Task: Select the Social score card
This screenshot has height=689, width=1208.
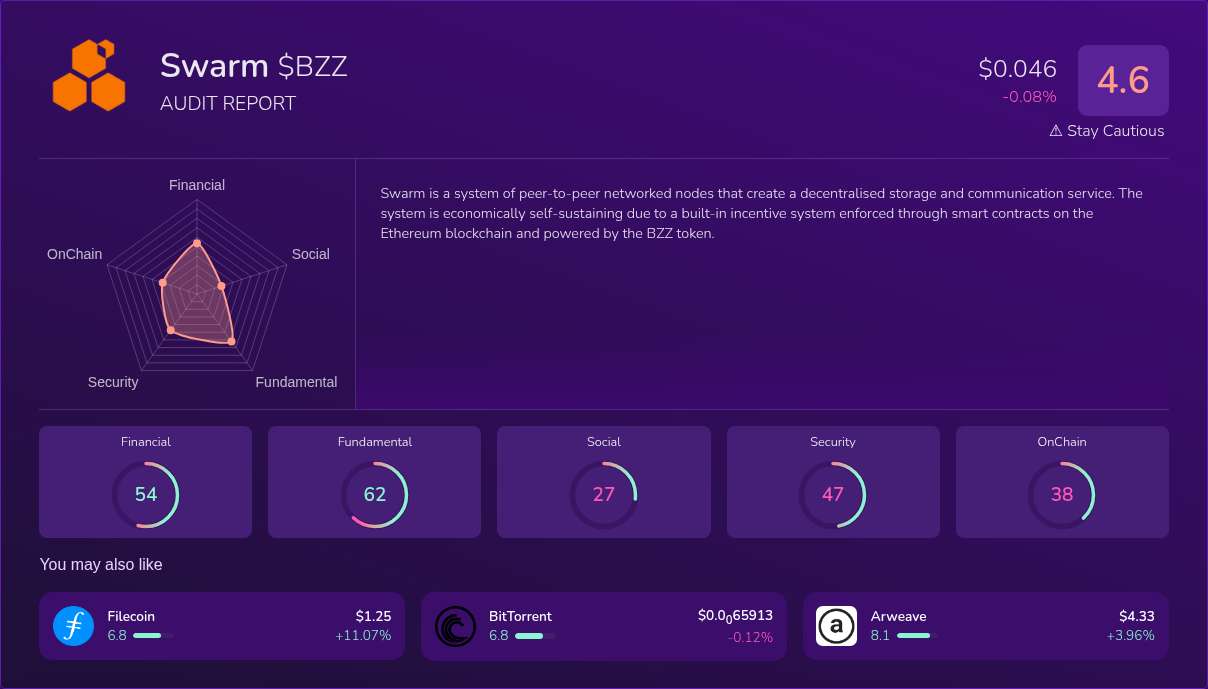Action: tap(604, 482)
